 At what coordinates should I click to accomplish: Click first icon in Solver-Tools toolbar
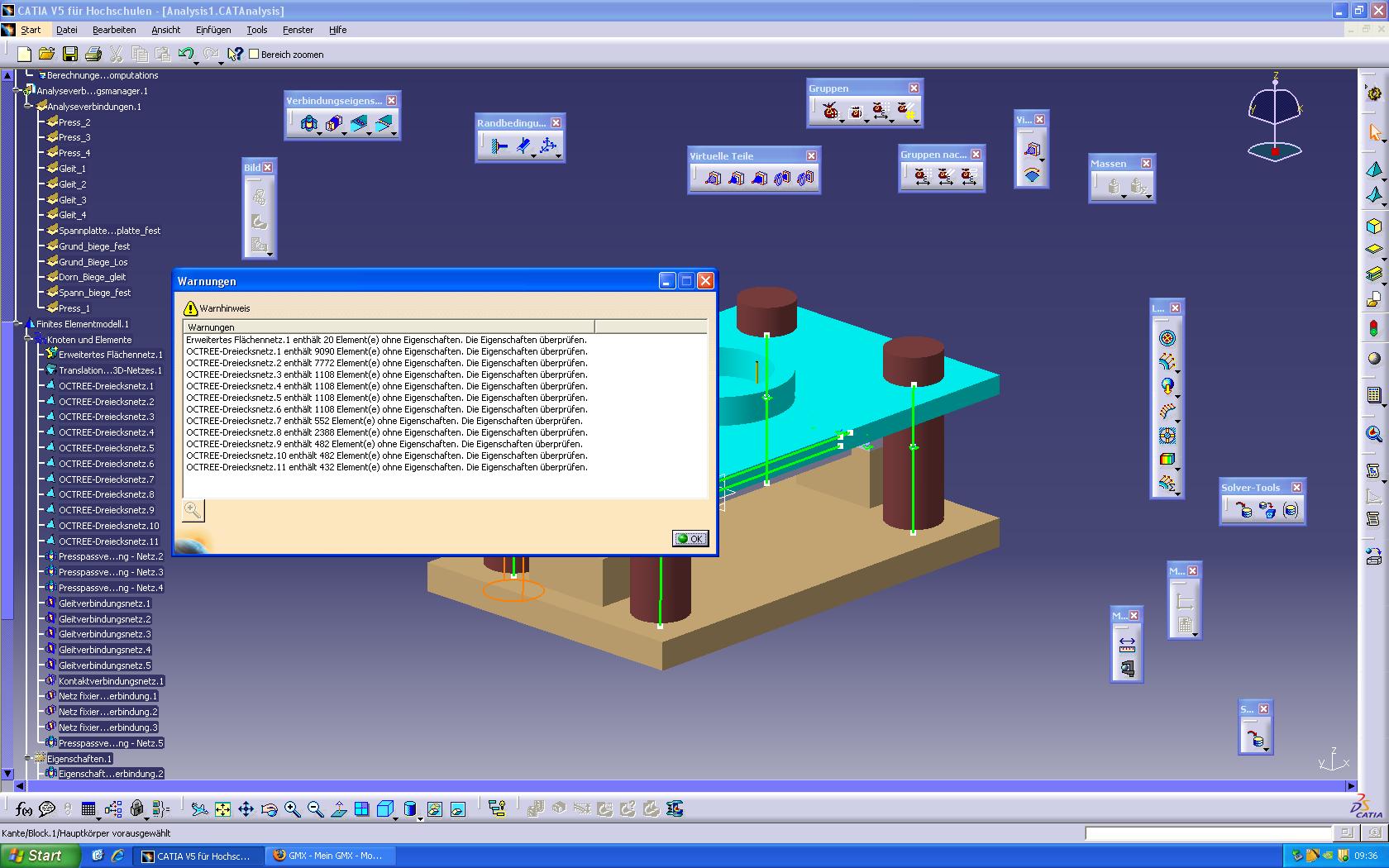pyautogui.click(x=1244, y=510)
